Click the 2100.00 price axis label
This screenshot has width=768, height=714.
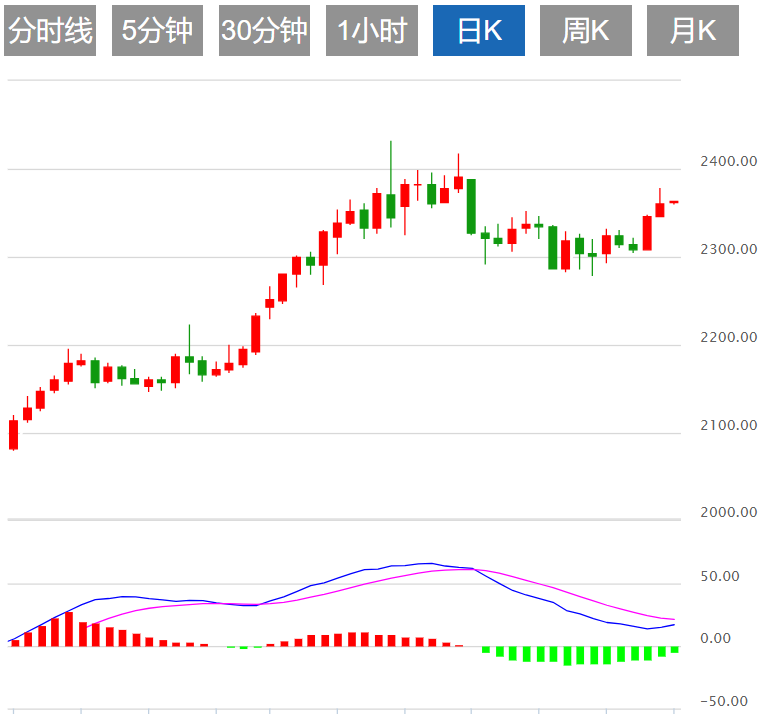pos(728,425)
